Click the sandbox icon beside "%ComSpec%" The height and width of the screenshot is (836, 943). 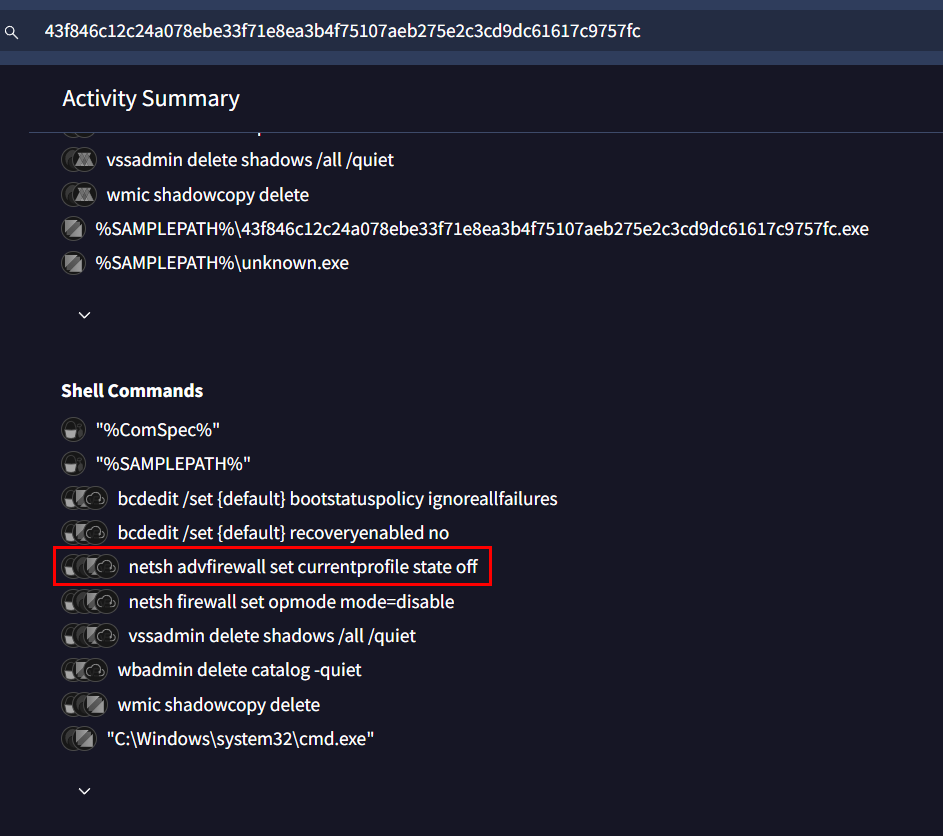coord(73,430)
